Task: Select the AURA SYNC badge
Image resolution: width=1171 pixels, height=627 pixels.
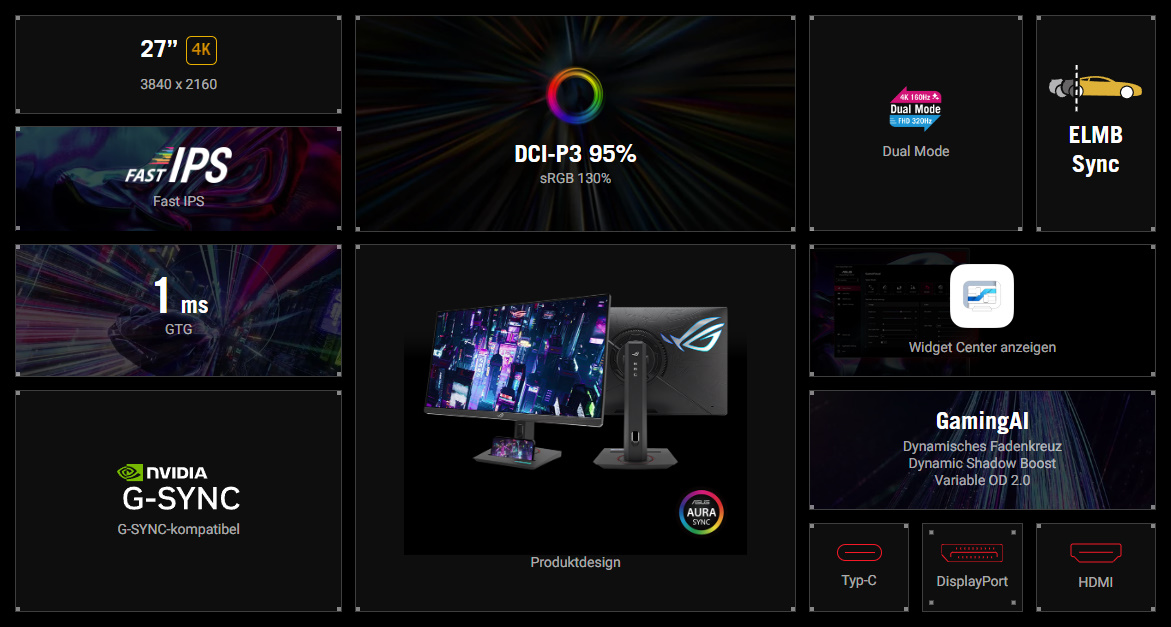Action: pyautogui.click(x=701, y=512)
